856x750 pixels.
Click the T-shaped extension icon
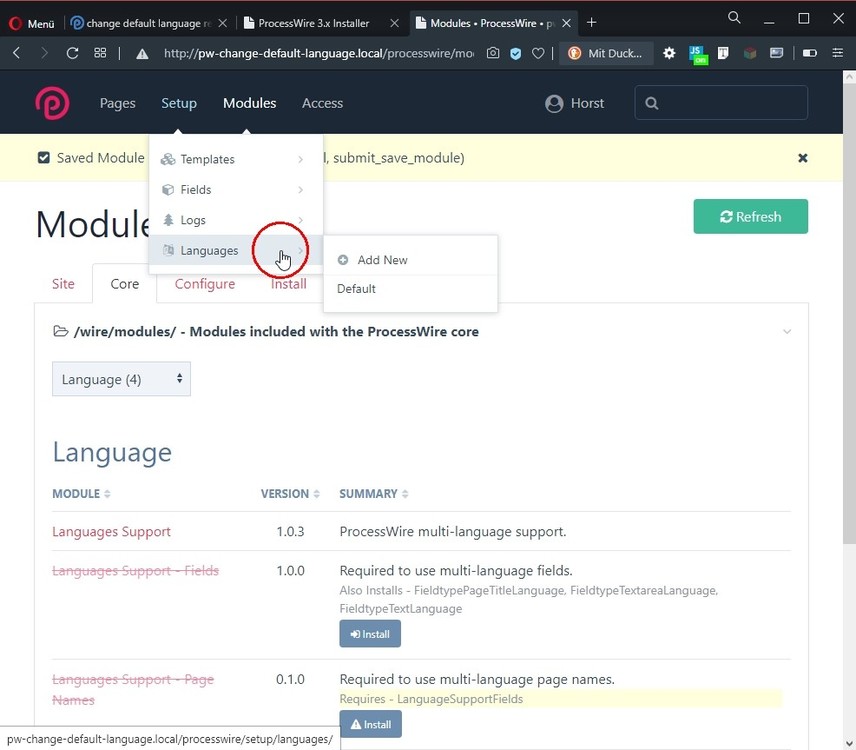coord(723,53)
